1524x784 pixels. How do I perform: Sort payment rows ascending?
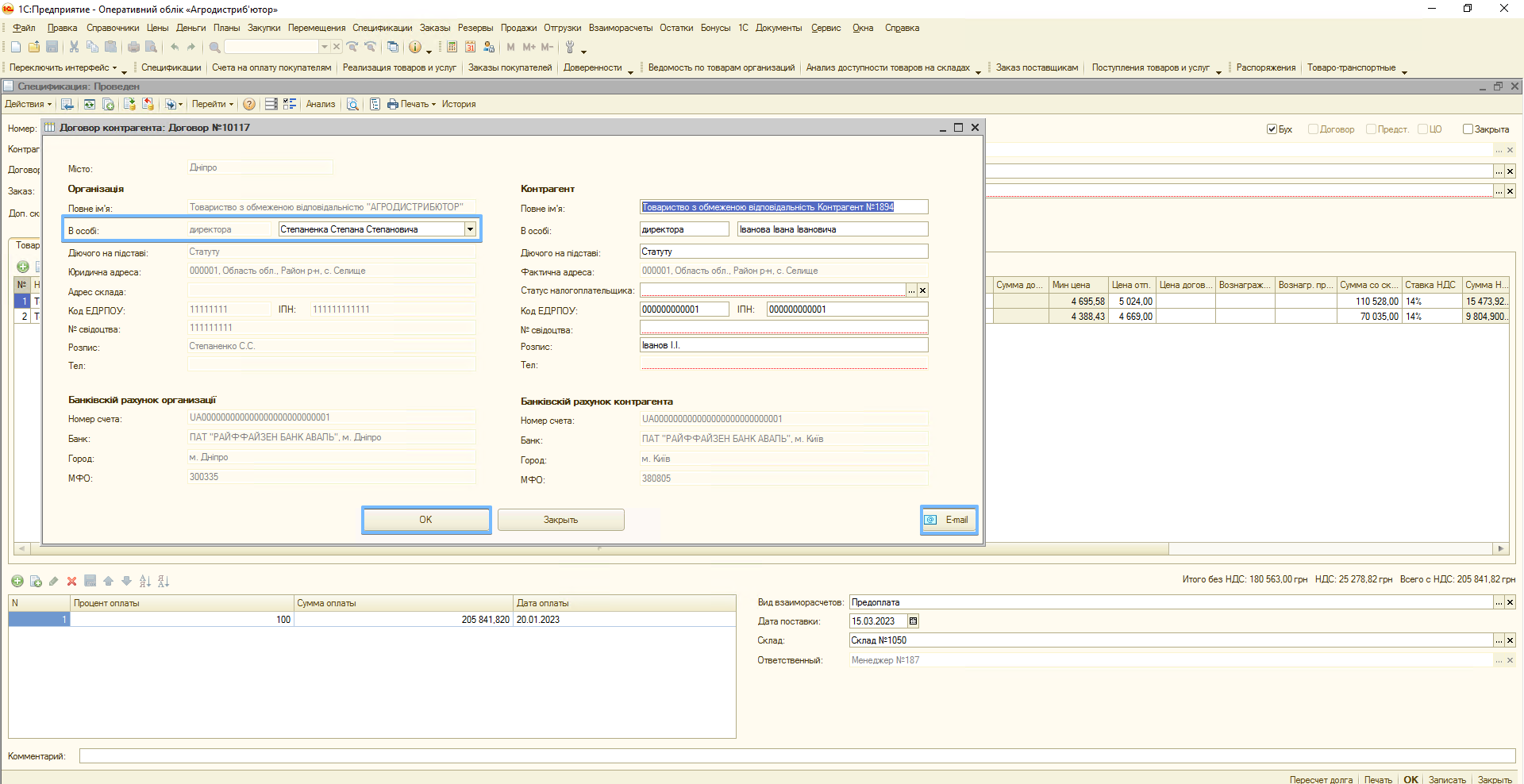point(145,582)
